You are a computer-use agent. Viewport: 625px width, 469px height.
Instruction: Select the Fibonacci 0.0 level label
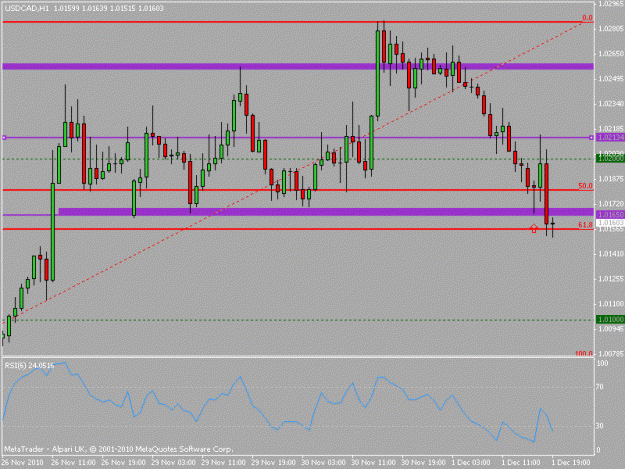pyautogui.click(x=587, y=18)
